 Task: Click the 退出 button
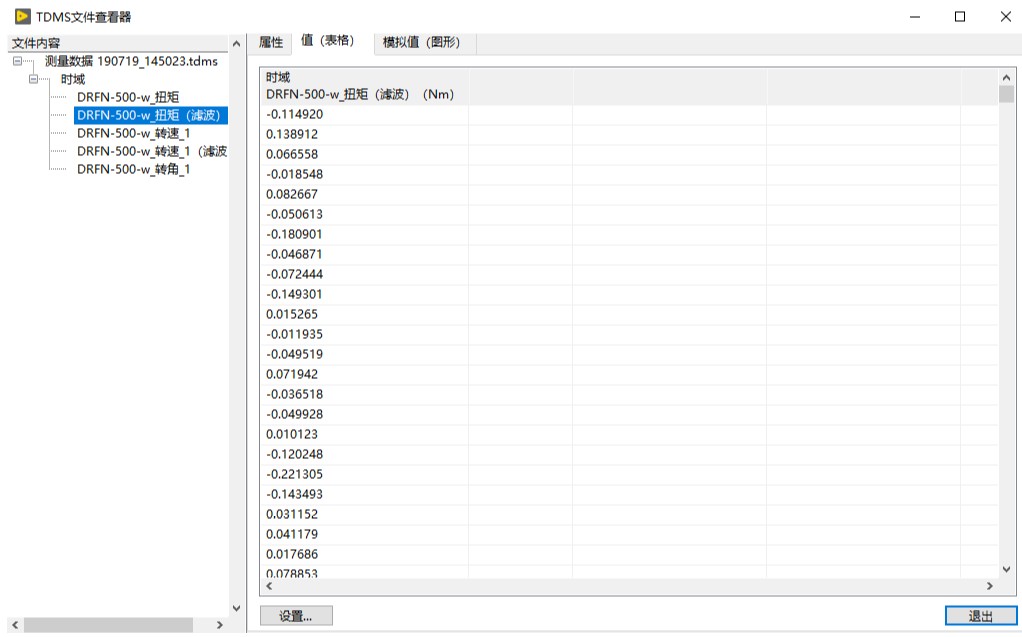(x=979, y=616)
